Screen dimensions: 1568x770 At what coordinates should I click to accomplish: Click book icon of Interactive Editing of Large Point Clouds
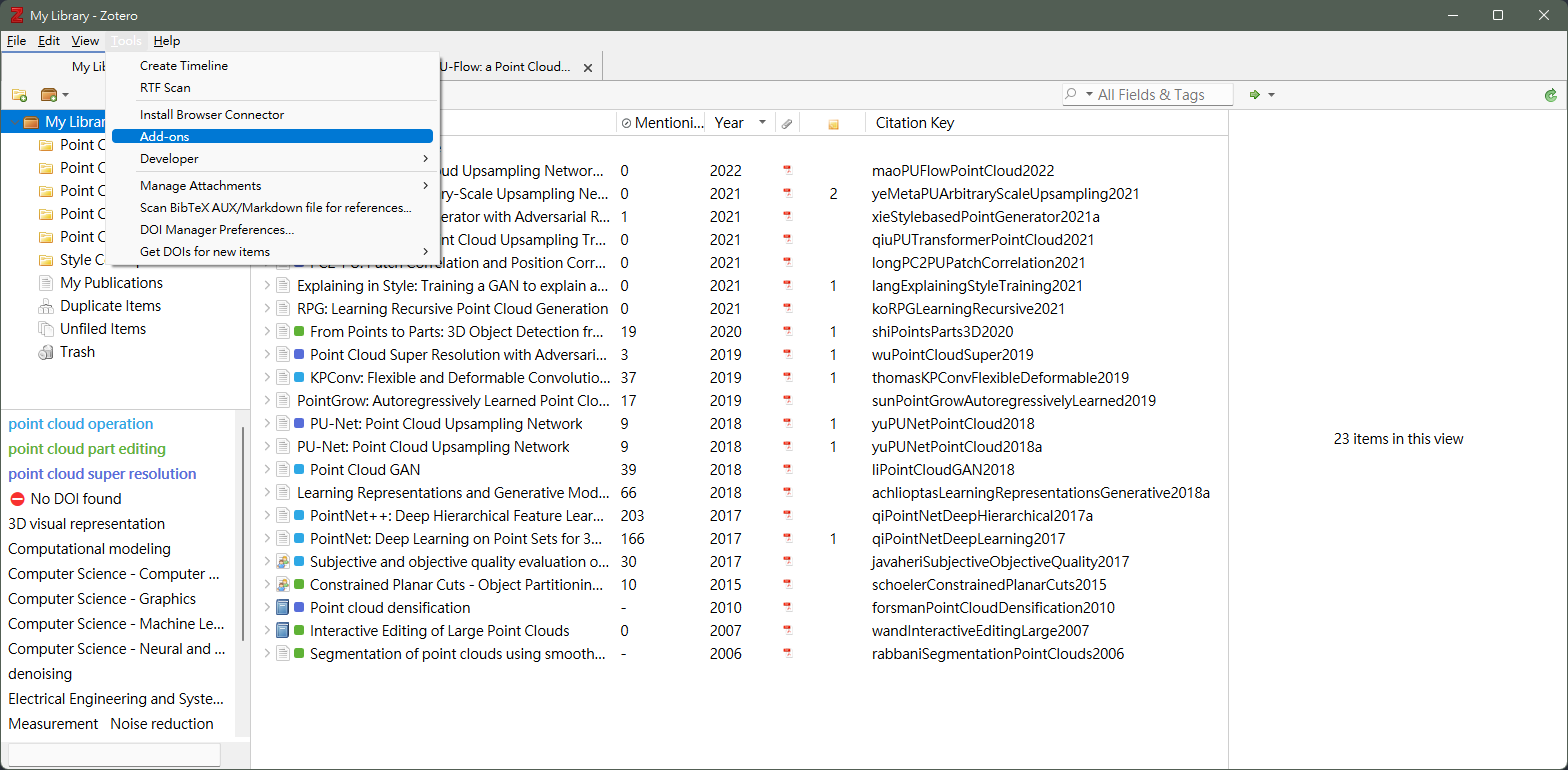click(x=282, y=631)
